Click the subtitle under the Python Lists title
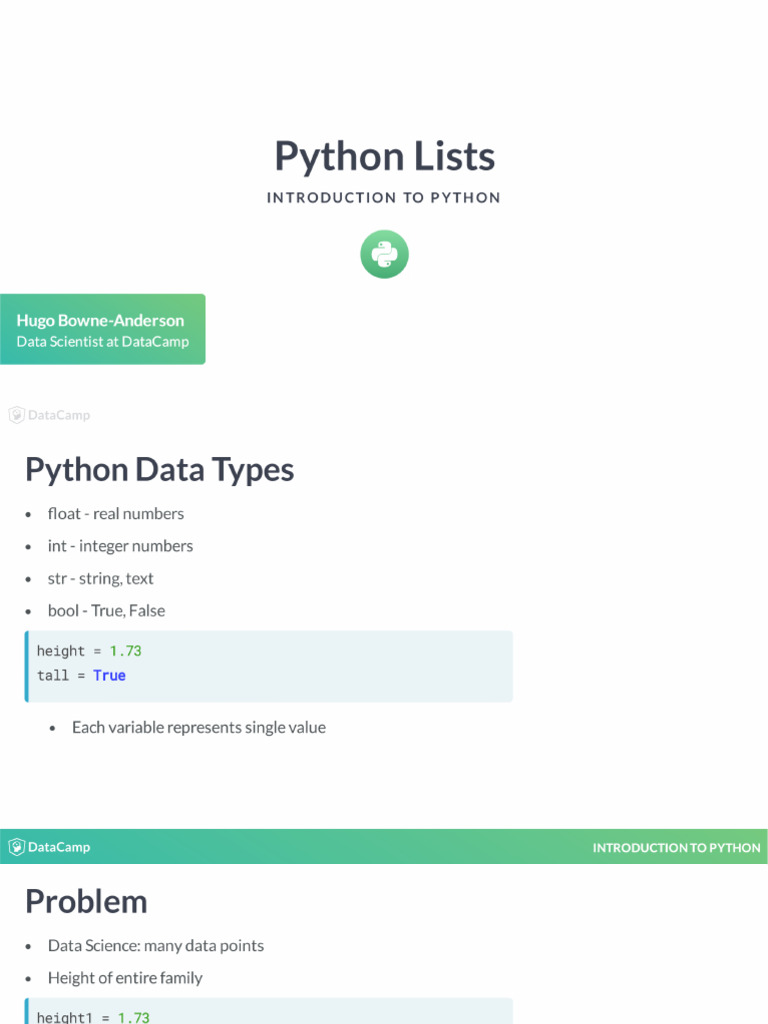768x1024 pixels. tap(384, 198)
